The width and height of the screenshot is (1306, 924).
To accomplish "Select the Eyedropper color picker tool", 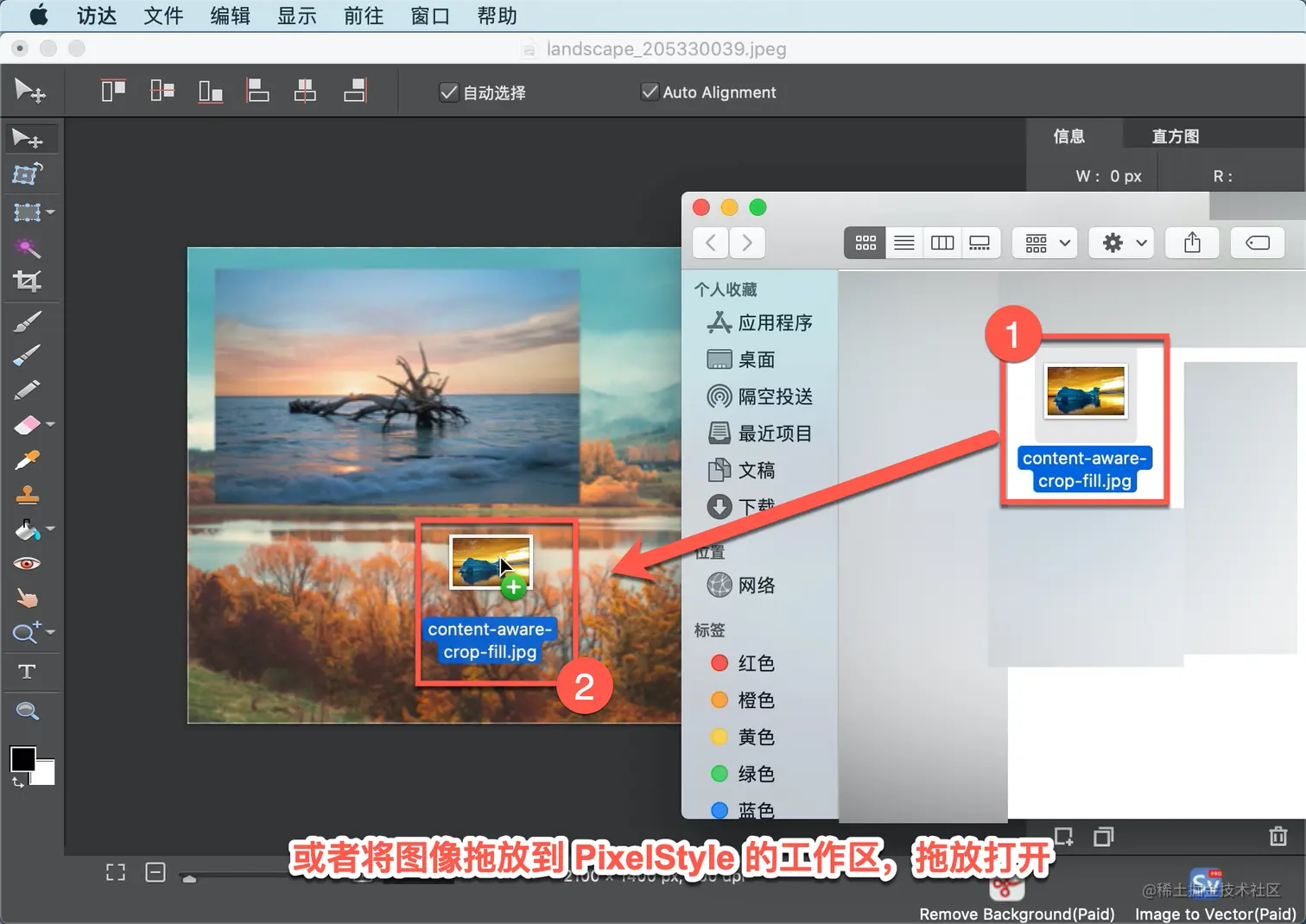I will click(27, 459).
